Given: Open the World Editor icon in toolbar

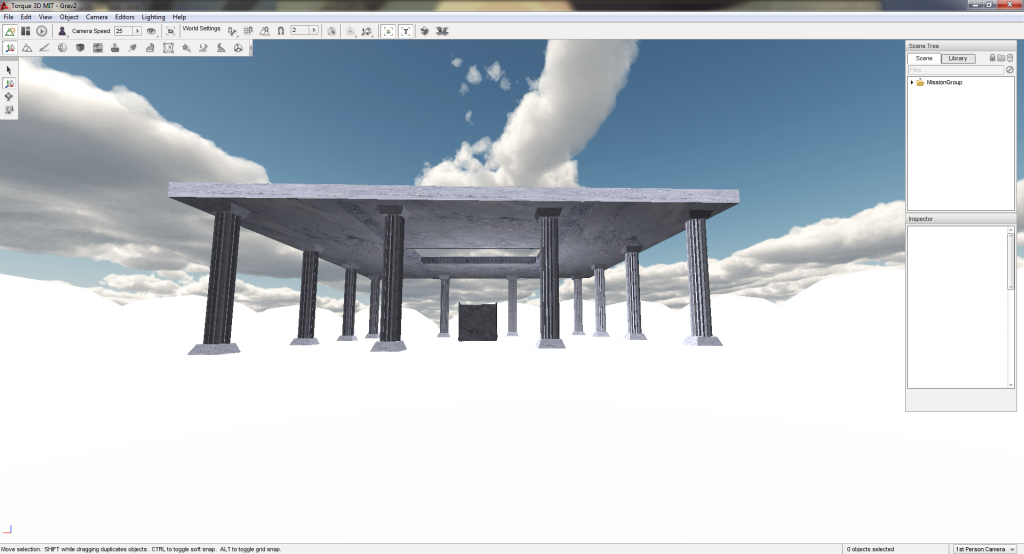Looking at the screenshot, I should [9, 31].
